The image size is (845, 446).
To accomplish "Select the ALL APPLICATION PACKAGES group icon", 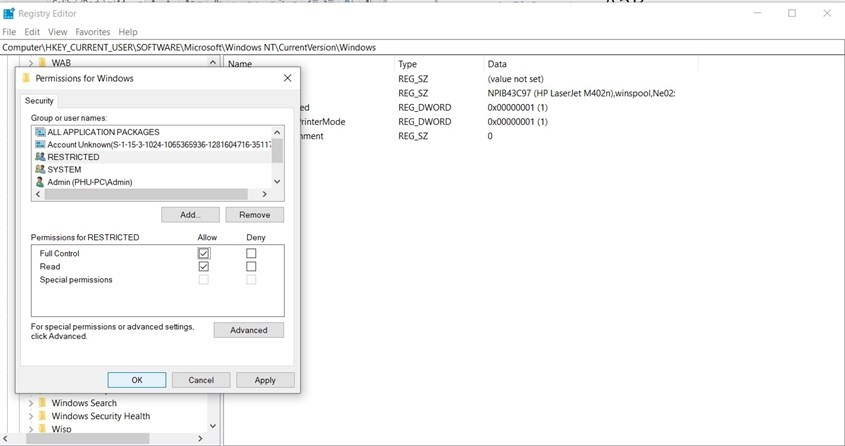I will pyautogui.click(x=40, y=132).
